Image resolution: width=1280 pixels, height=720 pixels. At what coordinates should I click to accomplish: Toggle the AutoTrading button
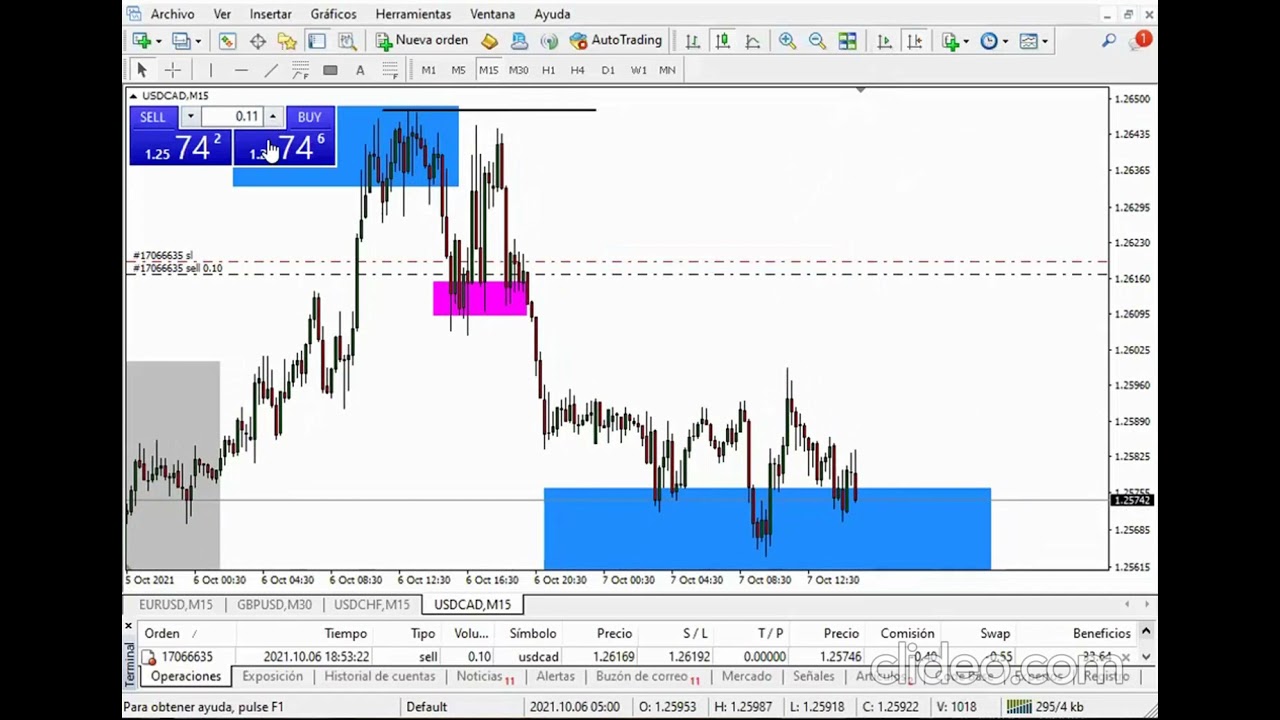pyautogui.click(x=616, y=41)
